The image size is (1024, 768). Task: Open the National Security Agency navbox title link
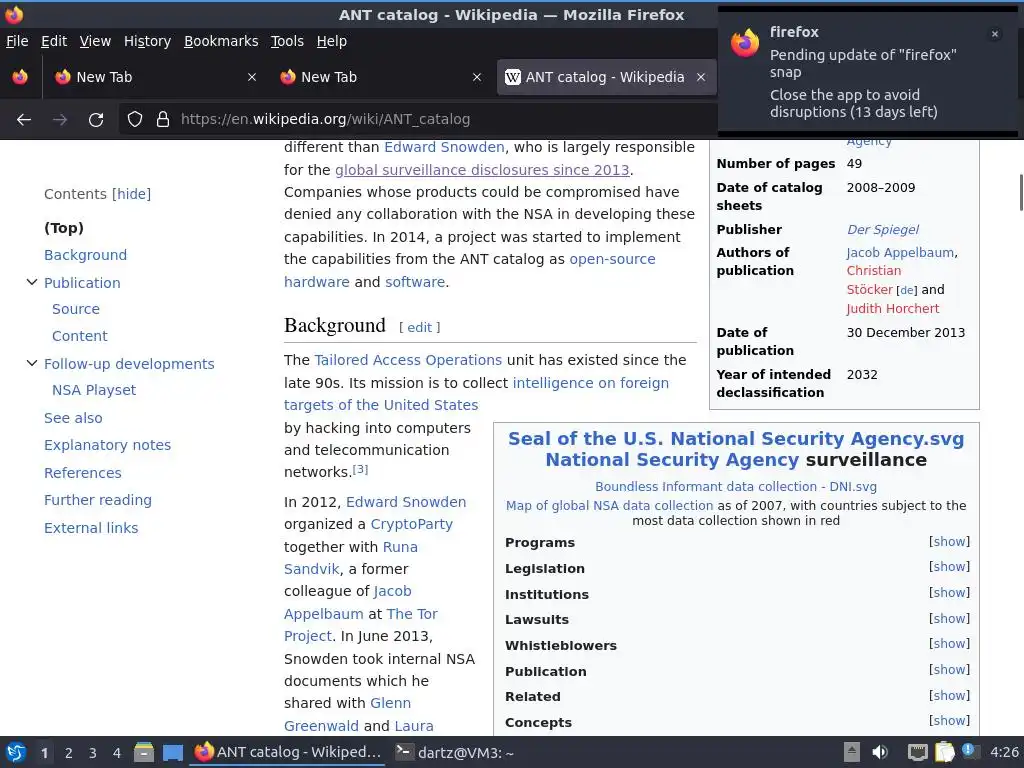(672, 460)
